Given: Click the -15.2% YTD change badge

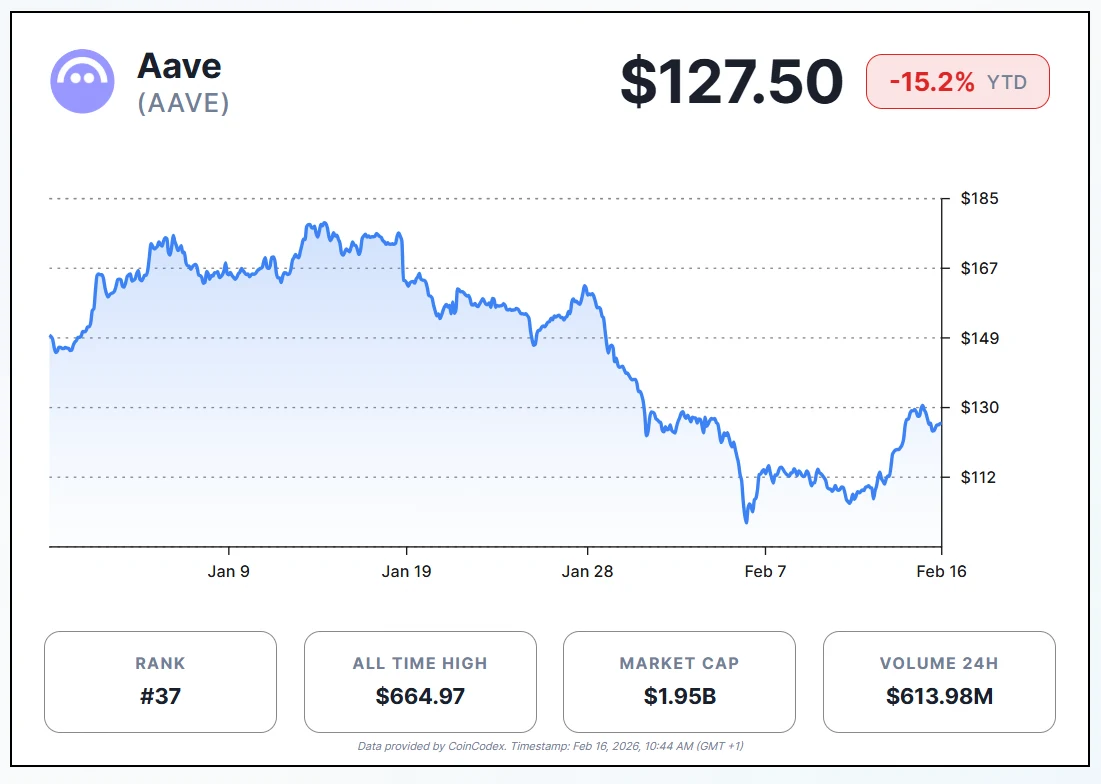Looking at the screenshot, I should point(957,82).
